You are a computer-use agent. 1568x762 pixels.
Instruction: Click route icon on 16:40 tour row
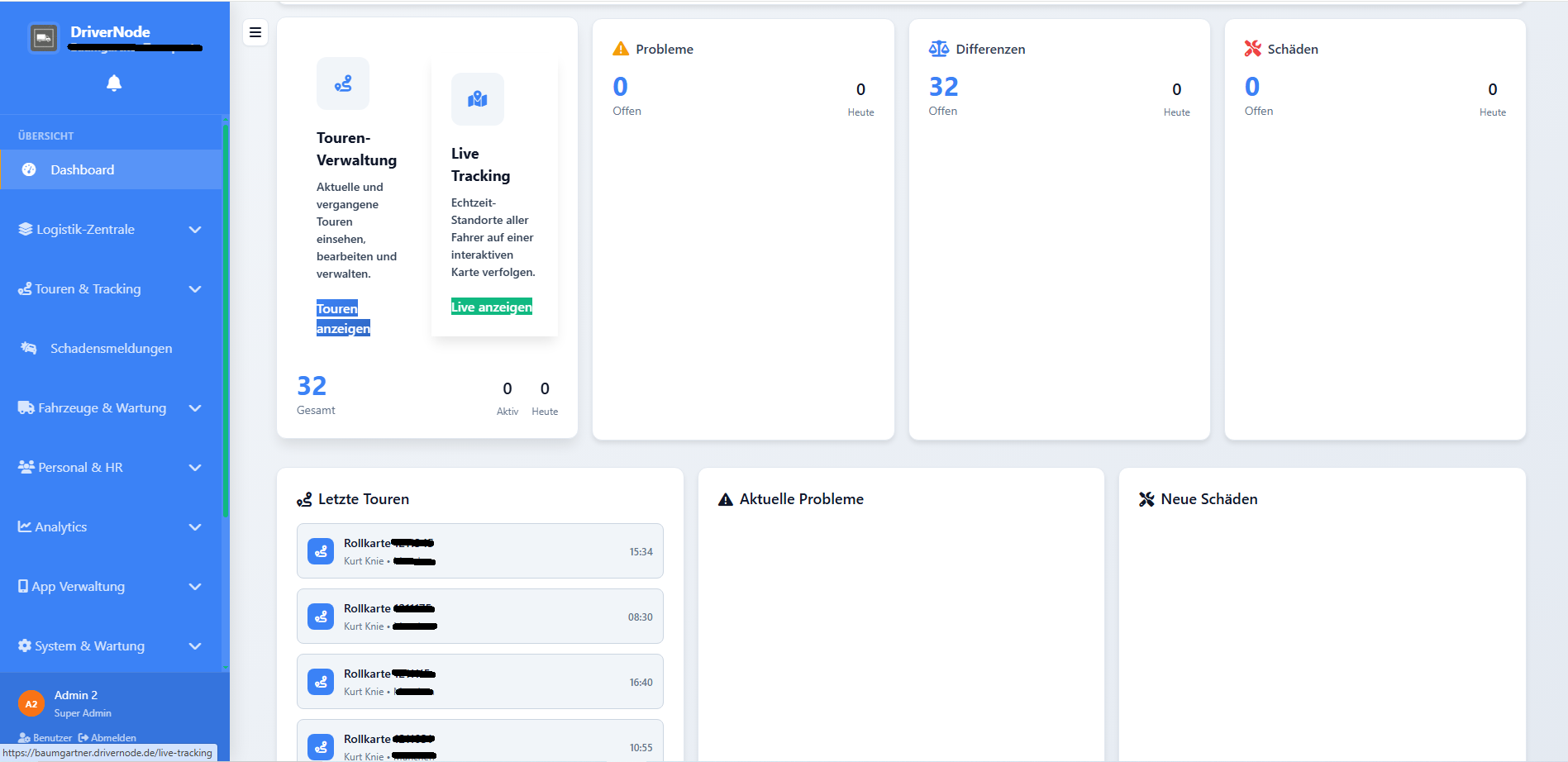click(x=321, y=682)
